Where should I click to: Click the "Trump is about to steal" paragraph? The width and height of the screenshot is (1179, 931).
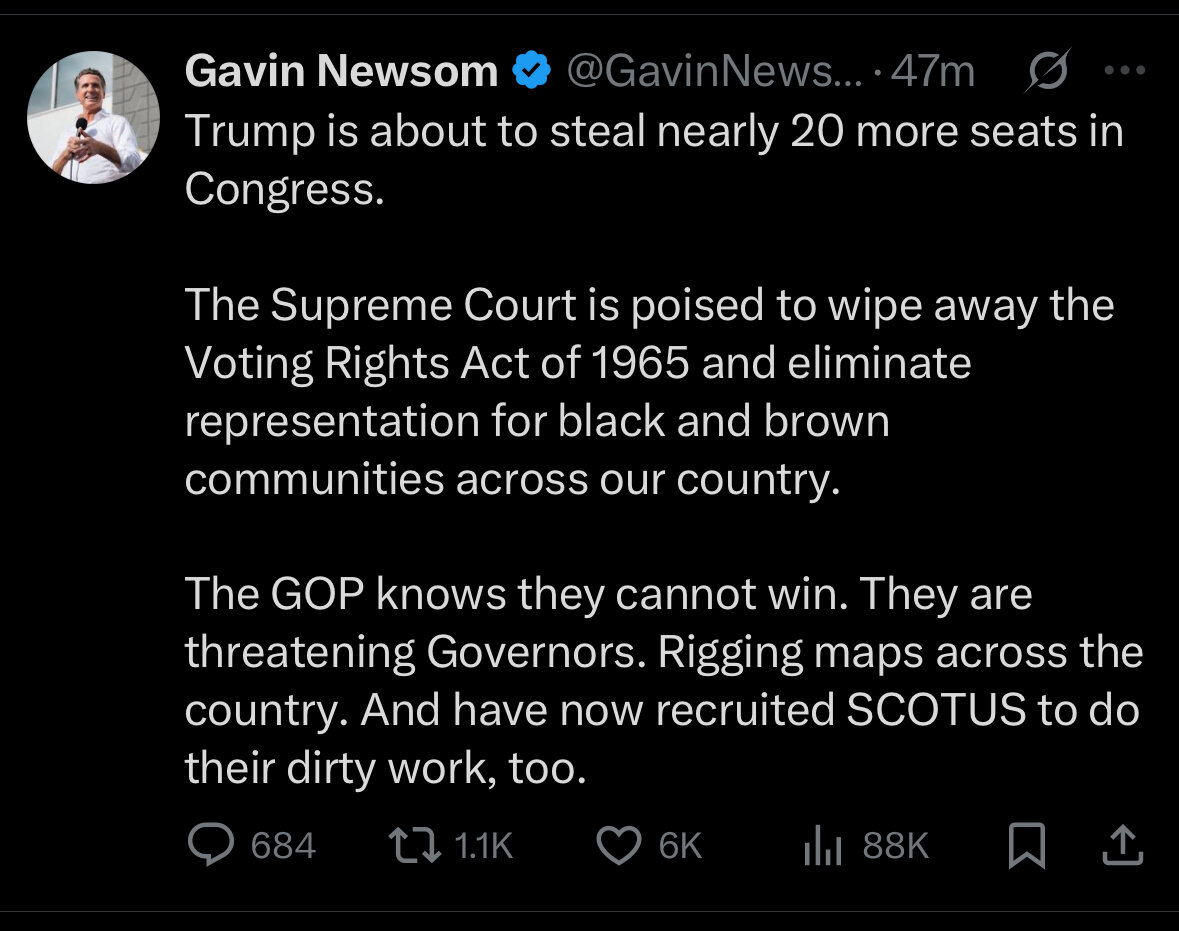(654, 160)
